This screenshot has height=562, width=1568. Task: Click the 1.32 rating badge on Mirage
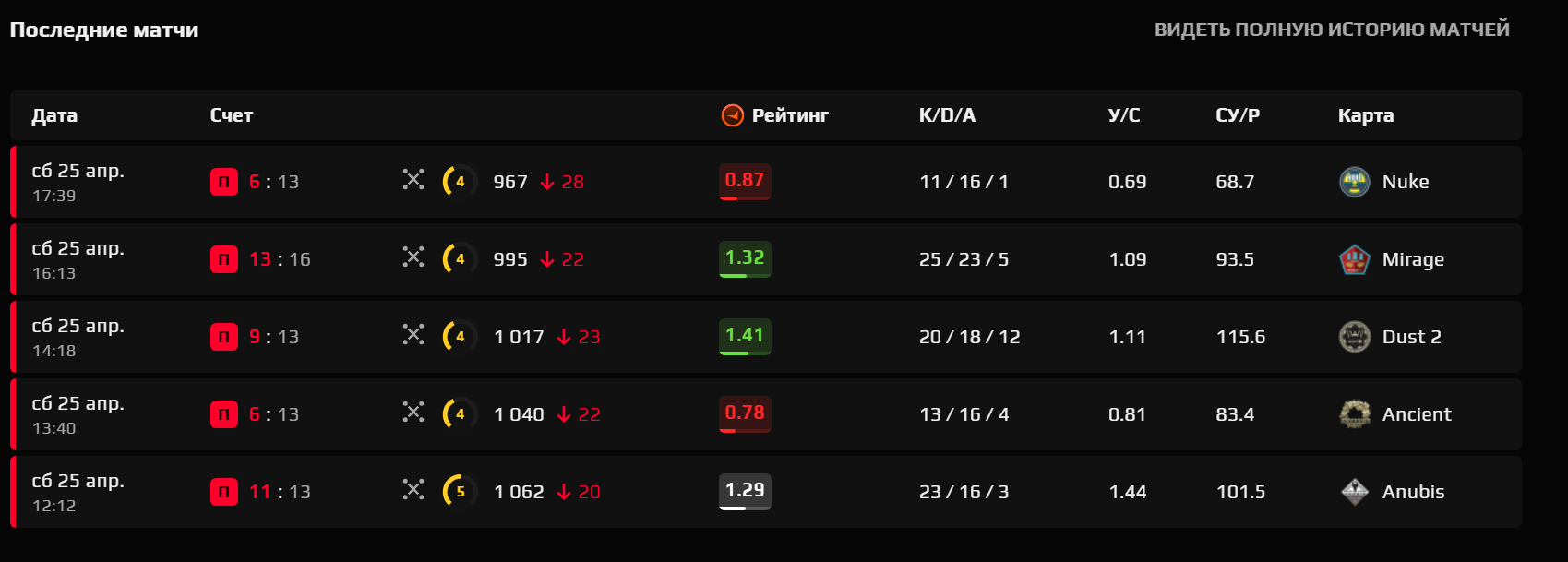point(745,259)
